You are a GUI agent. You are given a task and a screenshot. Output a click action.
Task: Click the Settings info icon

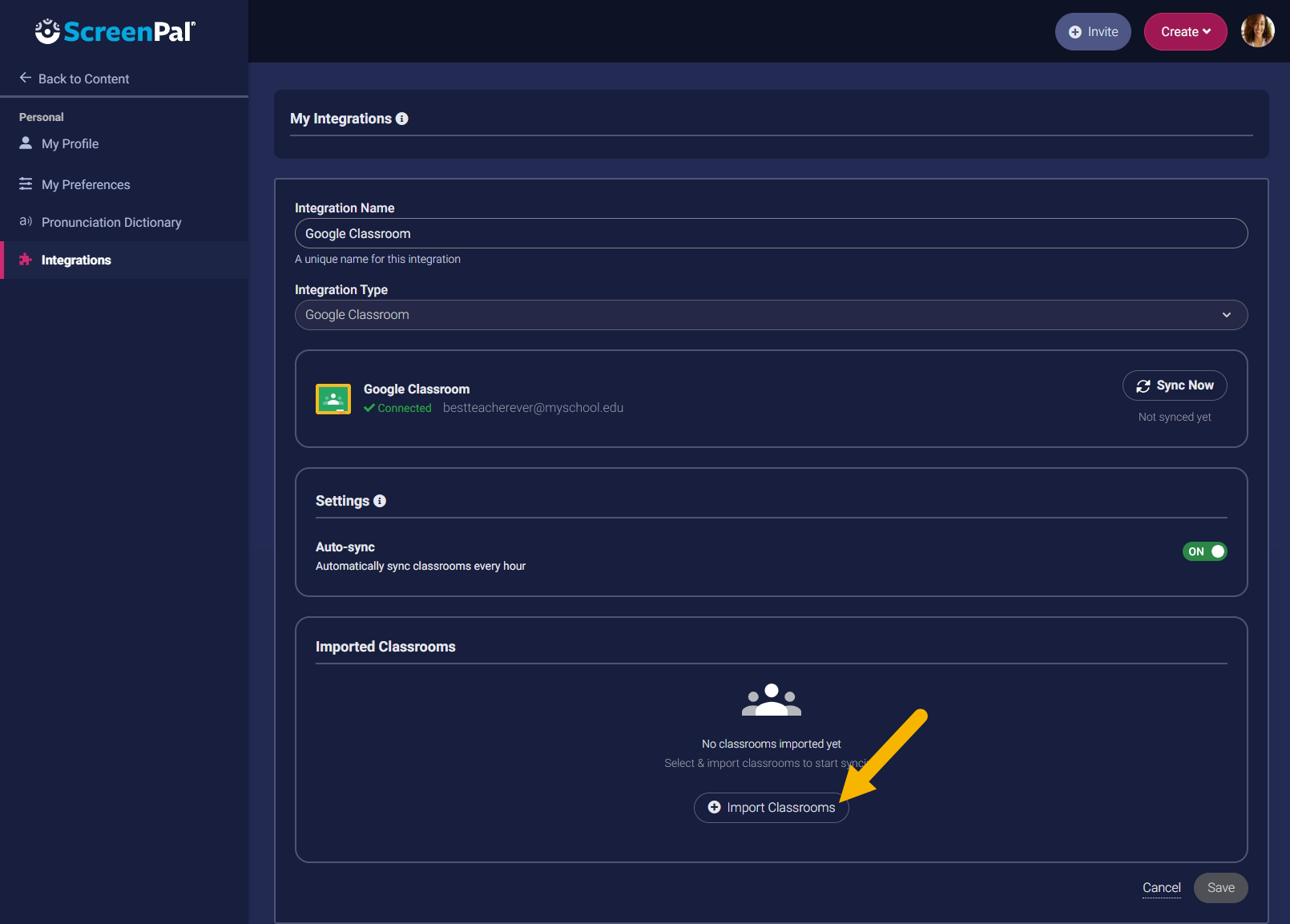tap(380, 501)
